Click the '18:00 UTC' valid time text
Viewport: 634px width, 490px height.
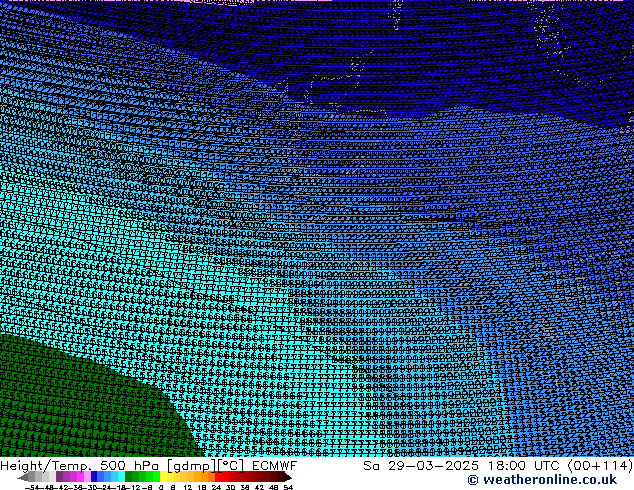523,466
